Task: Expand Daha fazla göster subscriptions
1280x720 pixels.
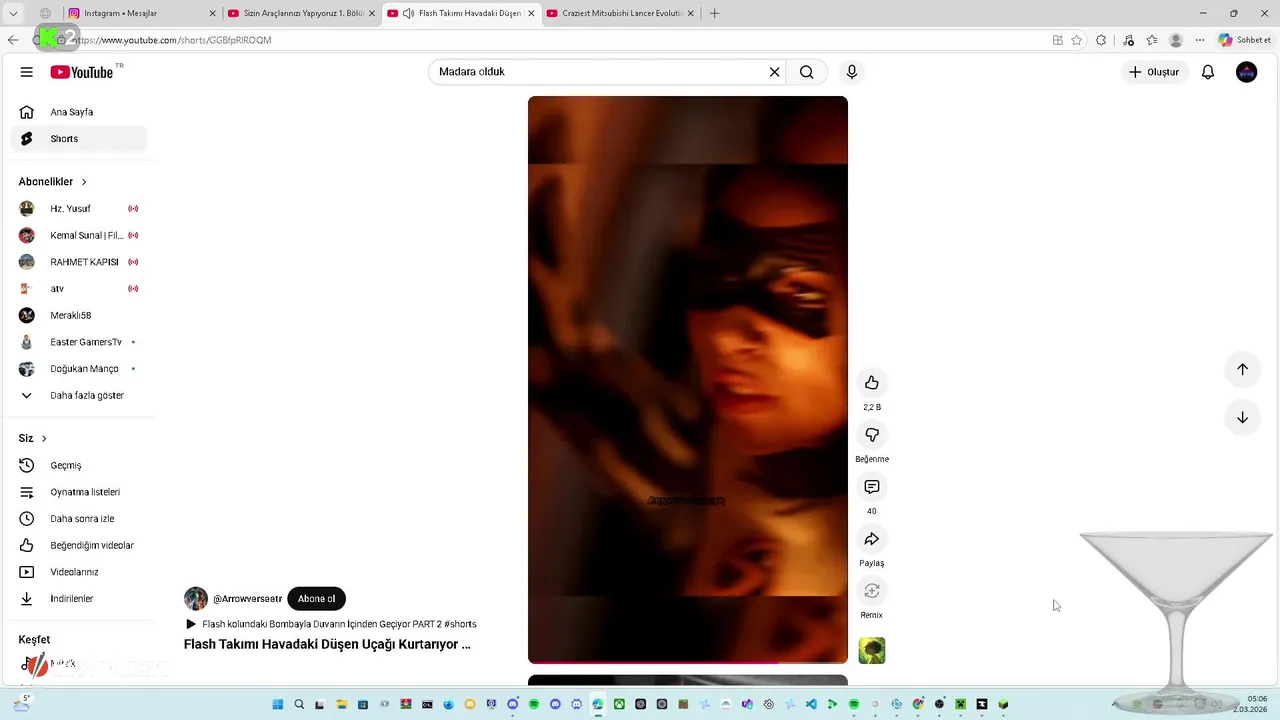Action: tap(78, 395)
